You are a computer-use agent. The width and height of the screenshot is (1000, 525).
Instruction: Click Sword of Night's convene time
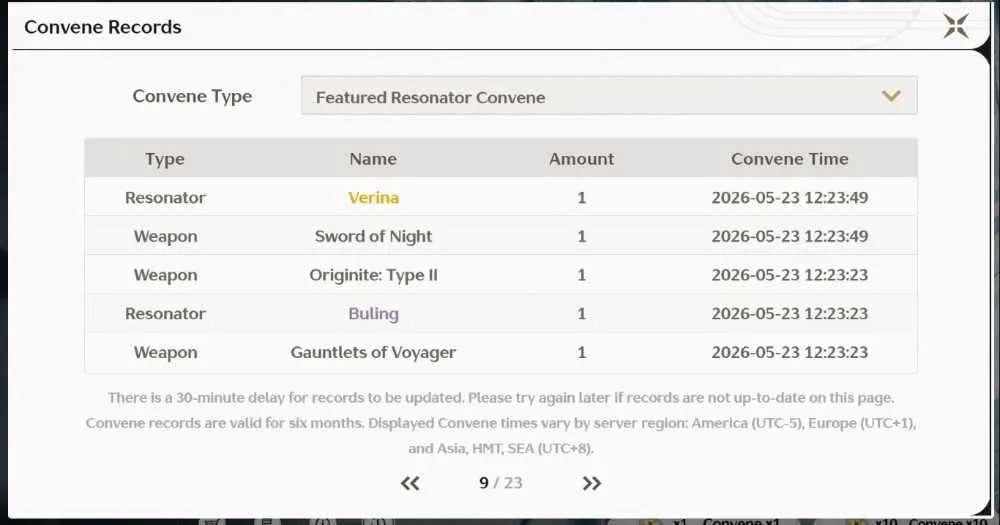(790, 237)
